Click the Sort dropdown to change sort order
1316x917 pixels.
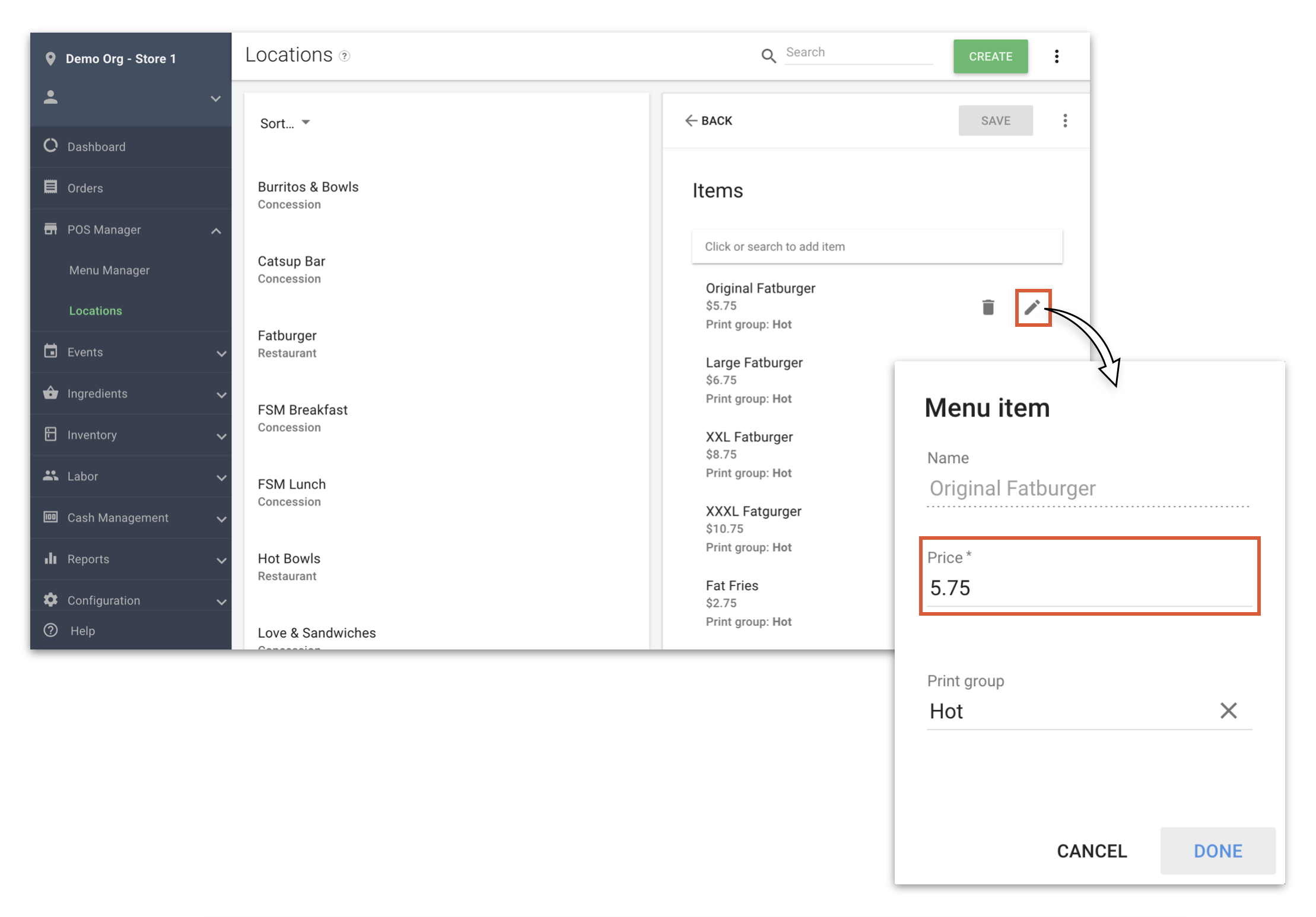point(284,123)
